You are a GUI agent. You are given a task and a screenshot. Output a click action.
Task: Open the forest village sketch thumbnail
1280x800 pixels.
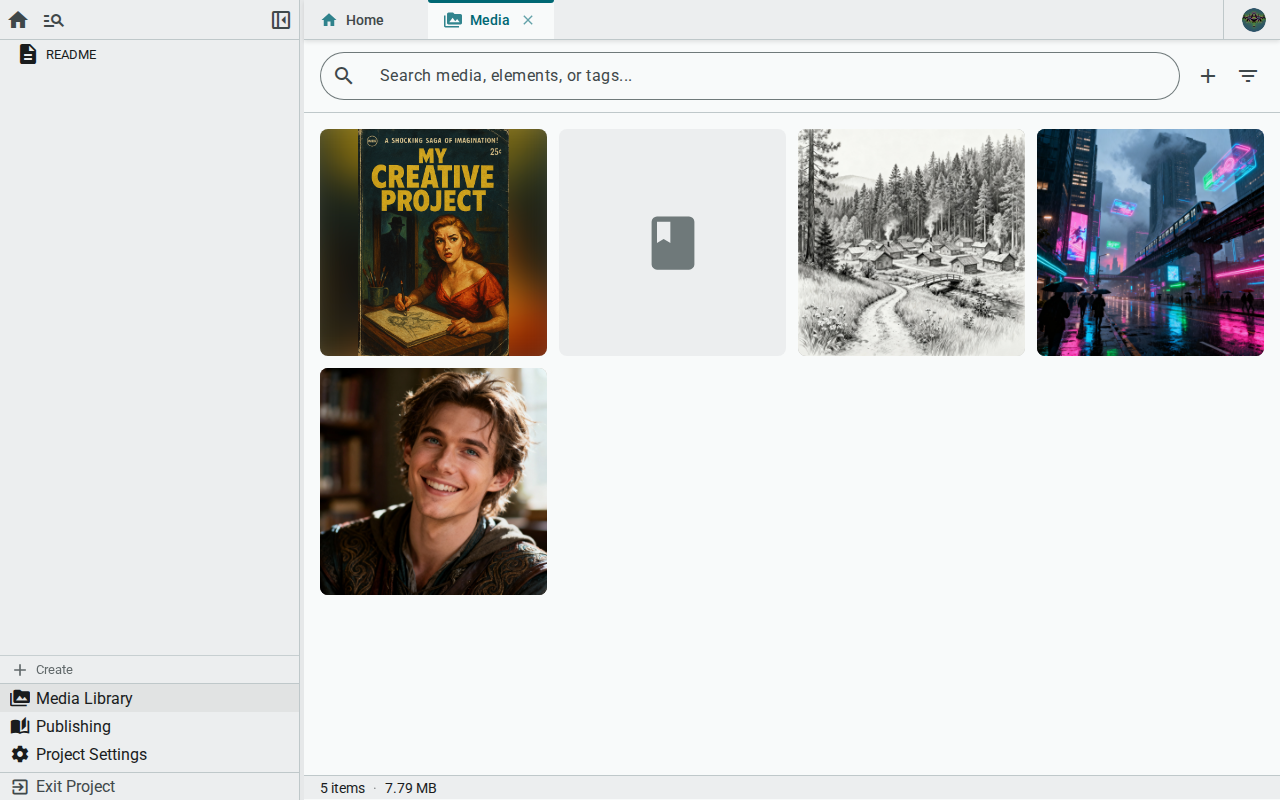tap(911, 242)
